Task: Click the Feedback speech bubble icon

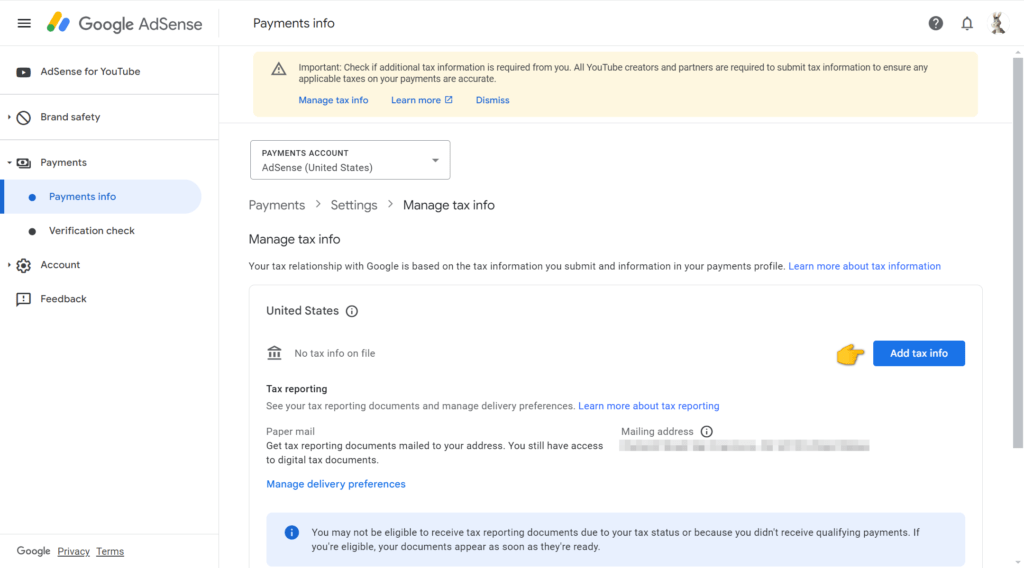Action: [x=24, y=299]
